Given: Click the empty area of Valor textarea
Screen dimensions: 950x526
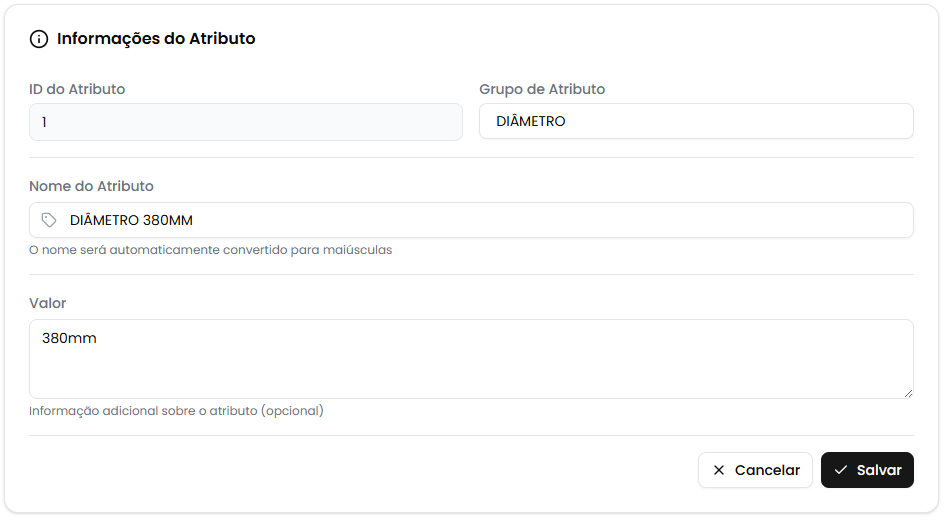Looking at the screenshot, I should click(x=470, y=370).
